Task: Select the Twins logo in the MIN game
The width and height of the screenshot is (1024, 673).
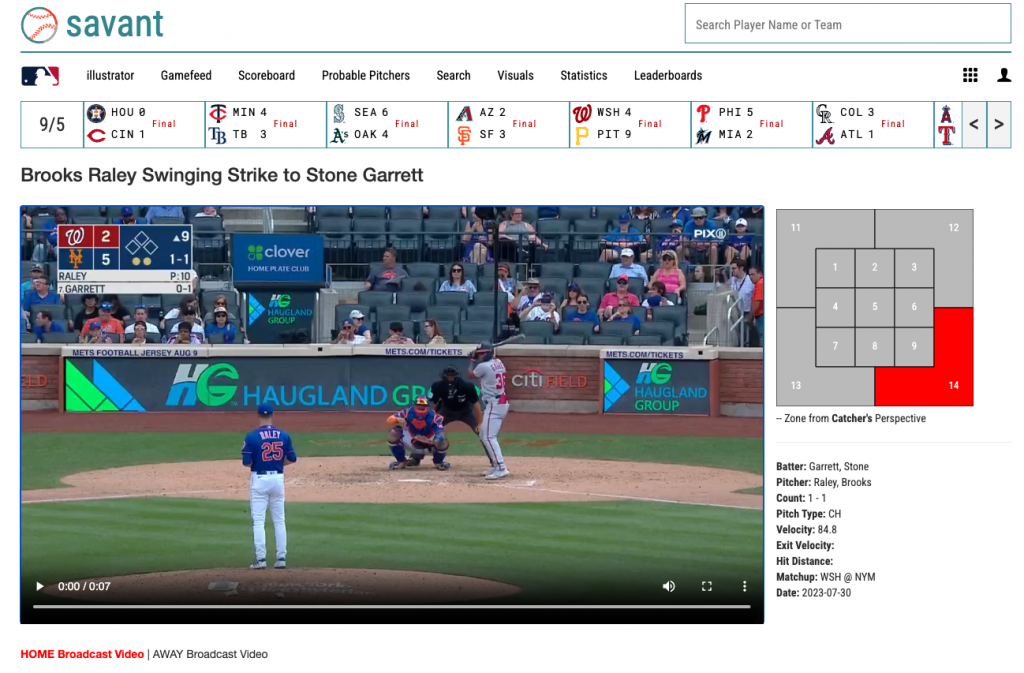Action: click(x=219, y=112)
